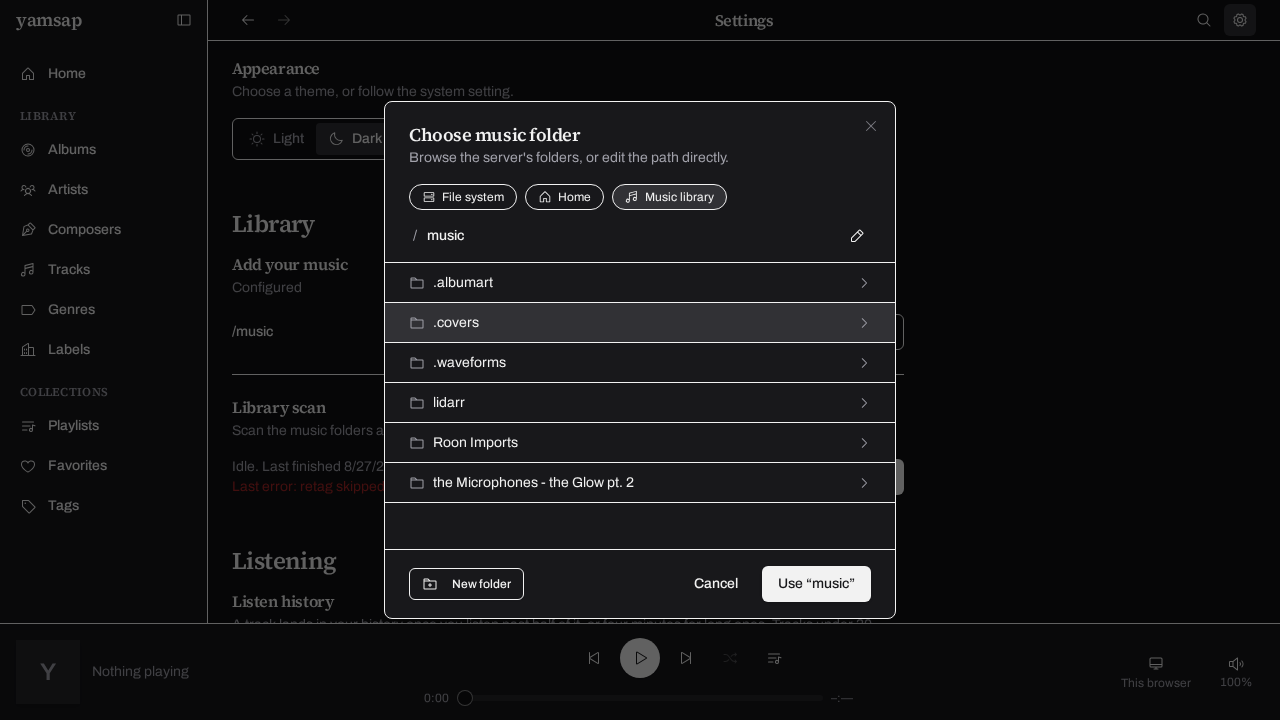This screenshot has width=1280, height=720.
Task: Confirm with Use “music” button
Action: (x=816, y=584)
